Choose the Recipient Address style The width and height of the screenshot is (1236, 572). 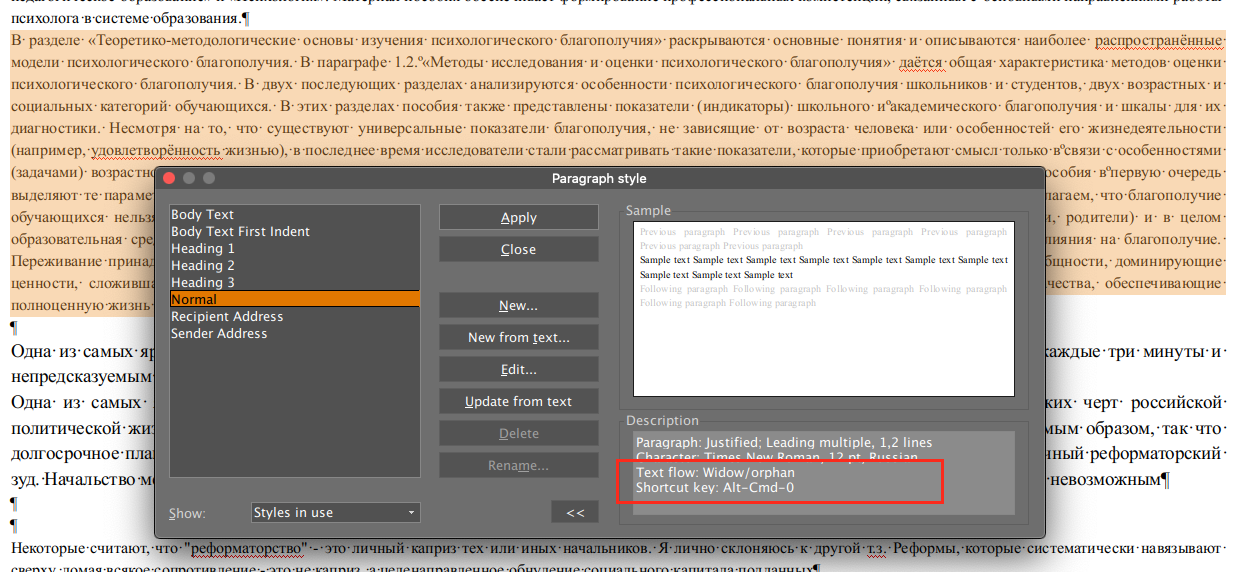(x=227, y=316)
